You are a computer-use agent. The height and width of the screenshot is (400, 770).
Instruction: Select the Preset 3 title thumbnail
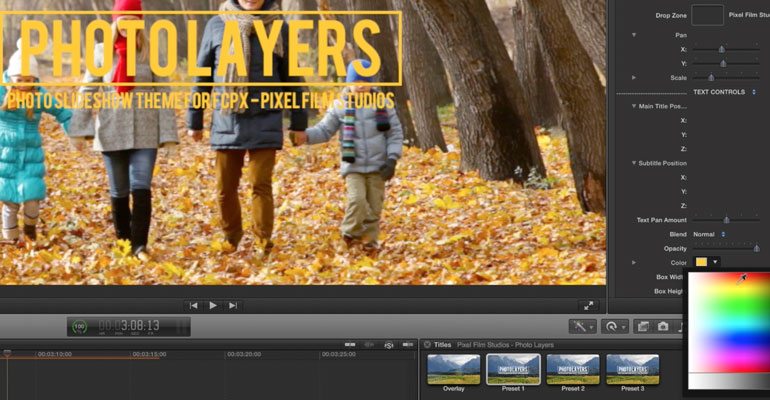click(x=632, y=369)
